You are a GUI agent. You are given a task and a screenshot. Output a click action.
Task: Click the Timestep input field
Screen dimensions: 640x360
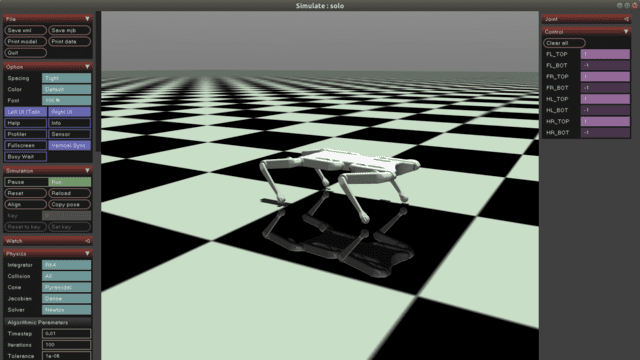pos(66,333)
